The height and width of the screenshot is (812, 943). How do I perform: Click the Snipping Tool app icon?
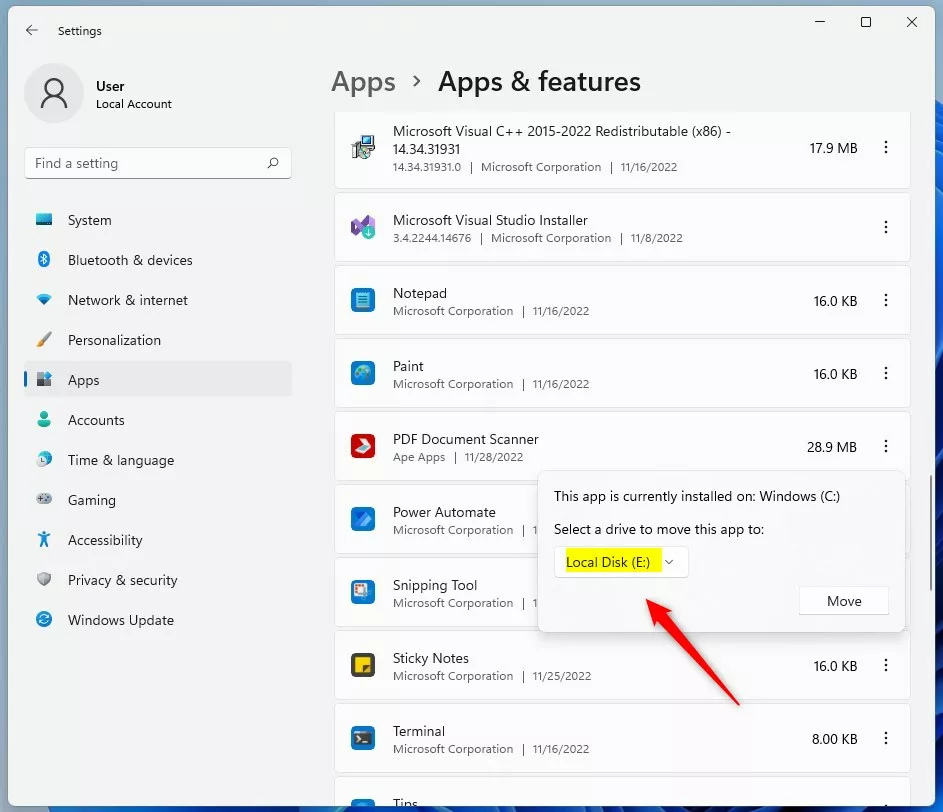pyautogui.click(x=363, y=592)
